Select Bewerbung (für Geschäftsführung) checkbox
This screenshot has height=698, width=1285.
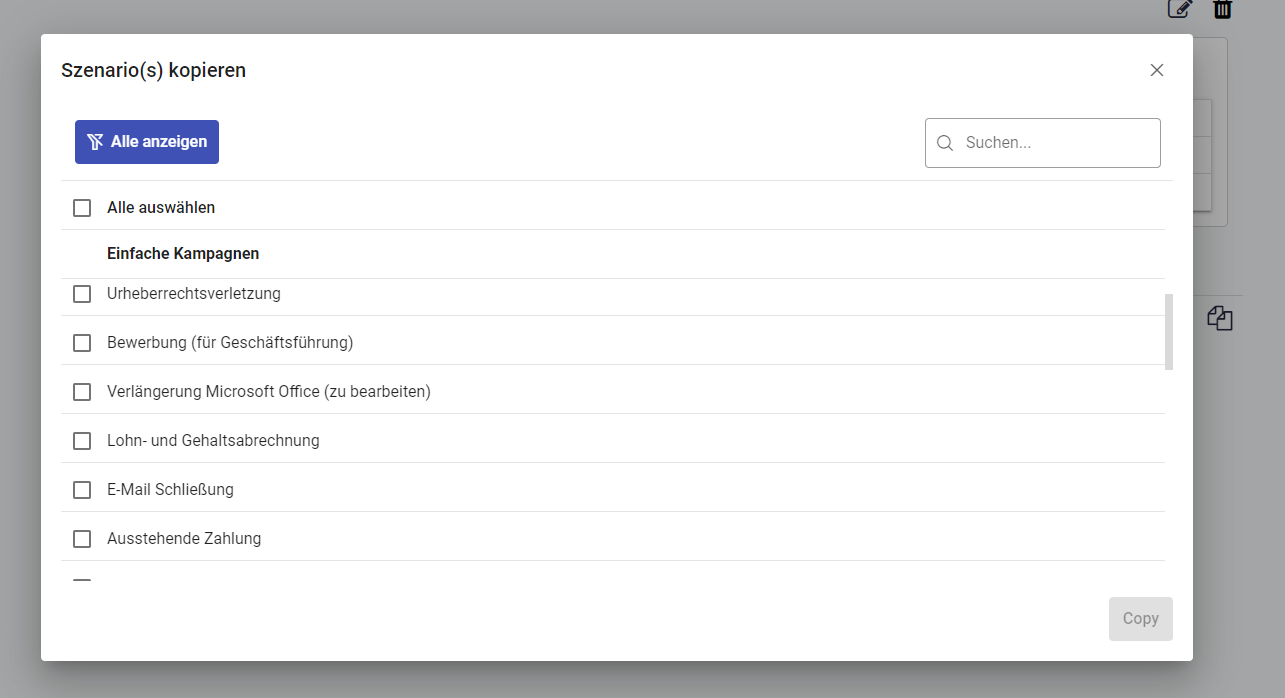[x=82, y=343]
